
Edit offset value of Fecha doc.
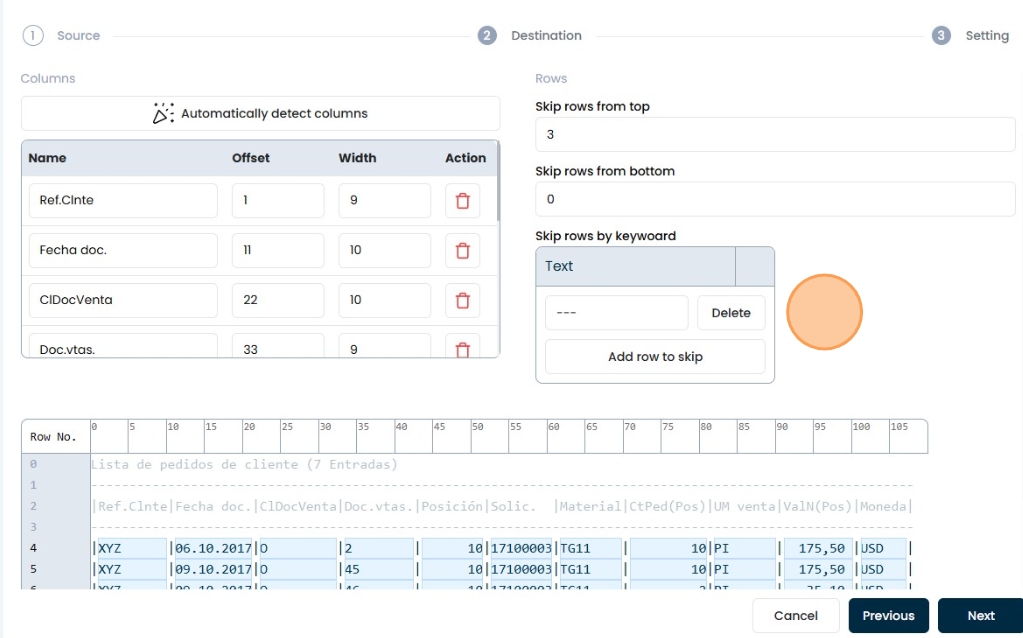click(278, 250)
